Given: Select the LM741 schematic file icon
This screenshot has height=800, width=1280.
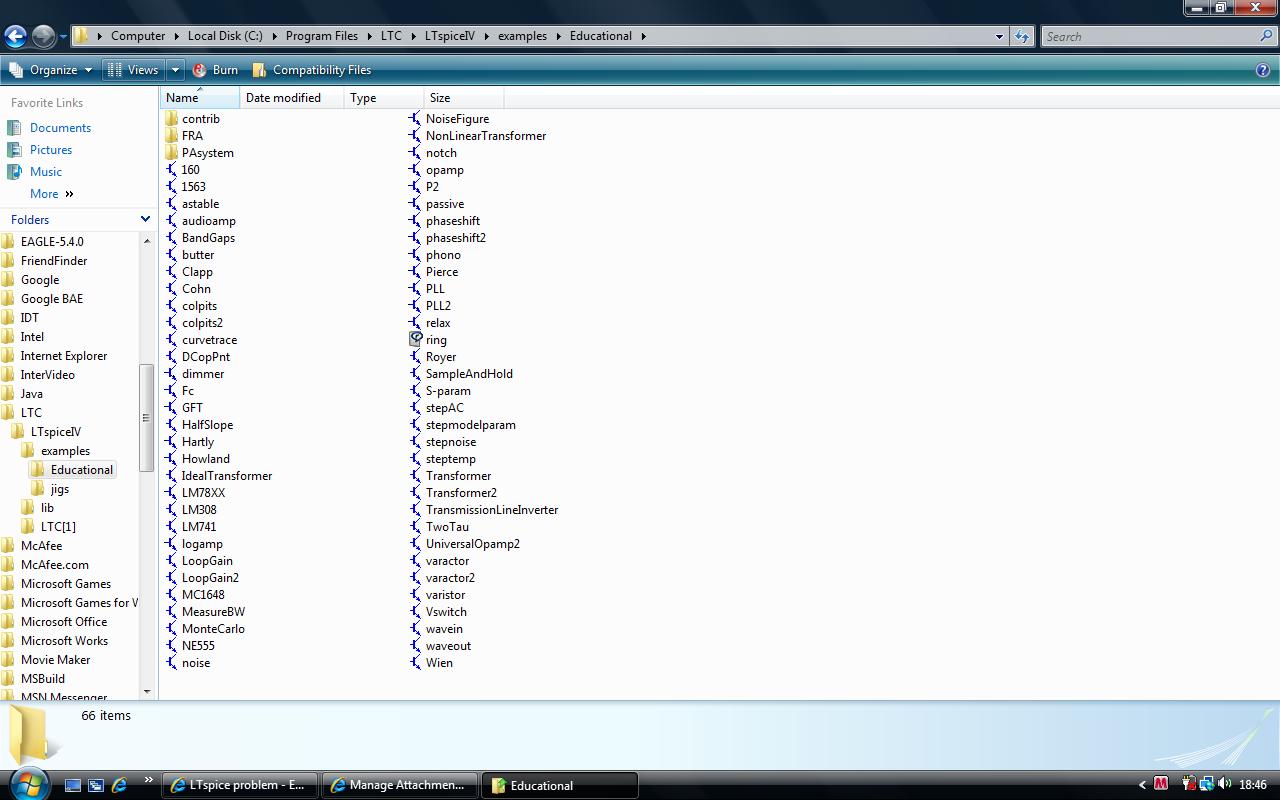Looking at the screenshot, I should [172, 527].
